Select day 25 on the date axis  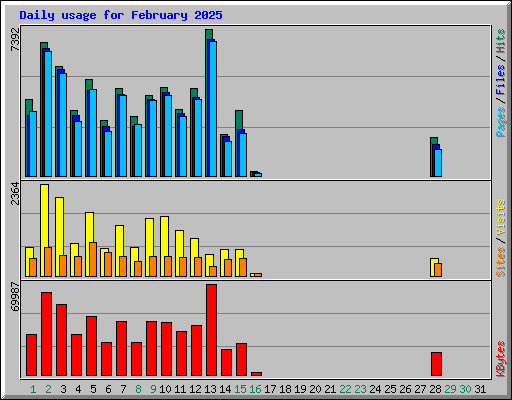(x=390, y=389)
